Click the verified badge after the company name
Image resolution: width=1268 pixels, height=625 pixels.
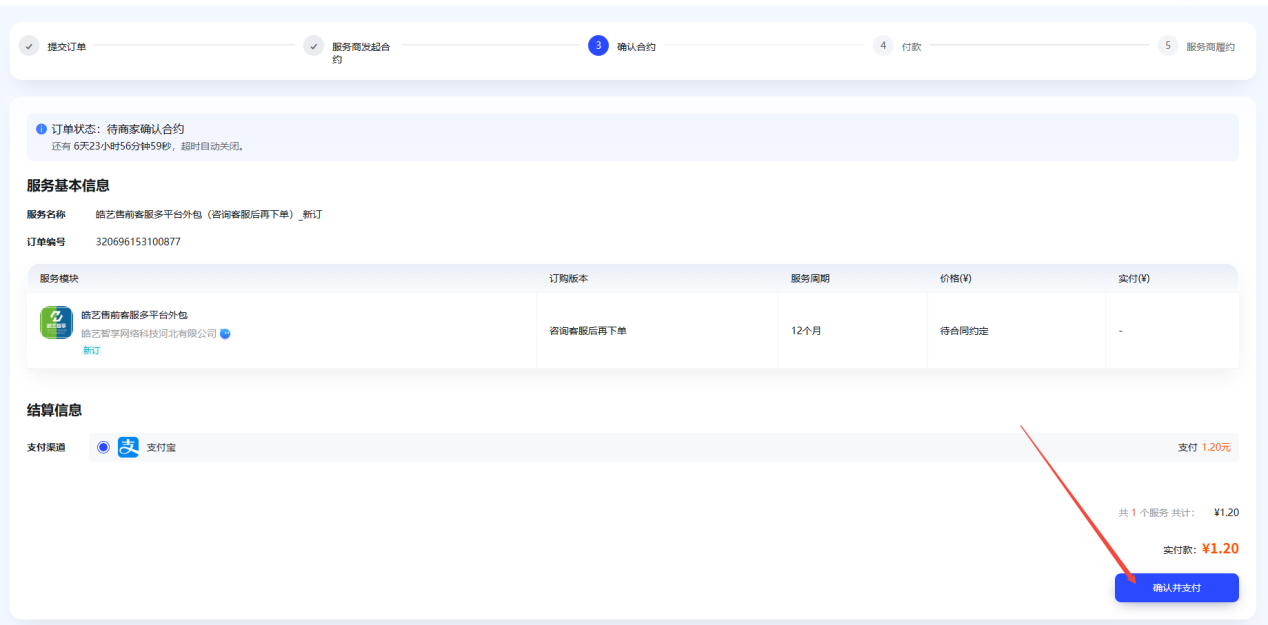point(225,334)
